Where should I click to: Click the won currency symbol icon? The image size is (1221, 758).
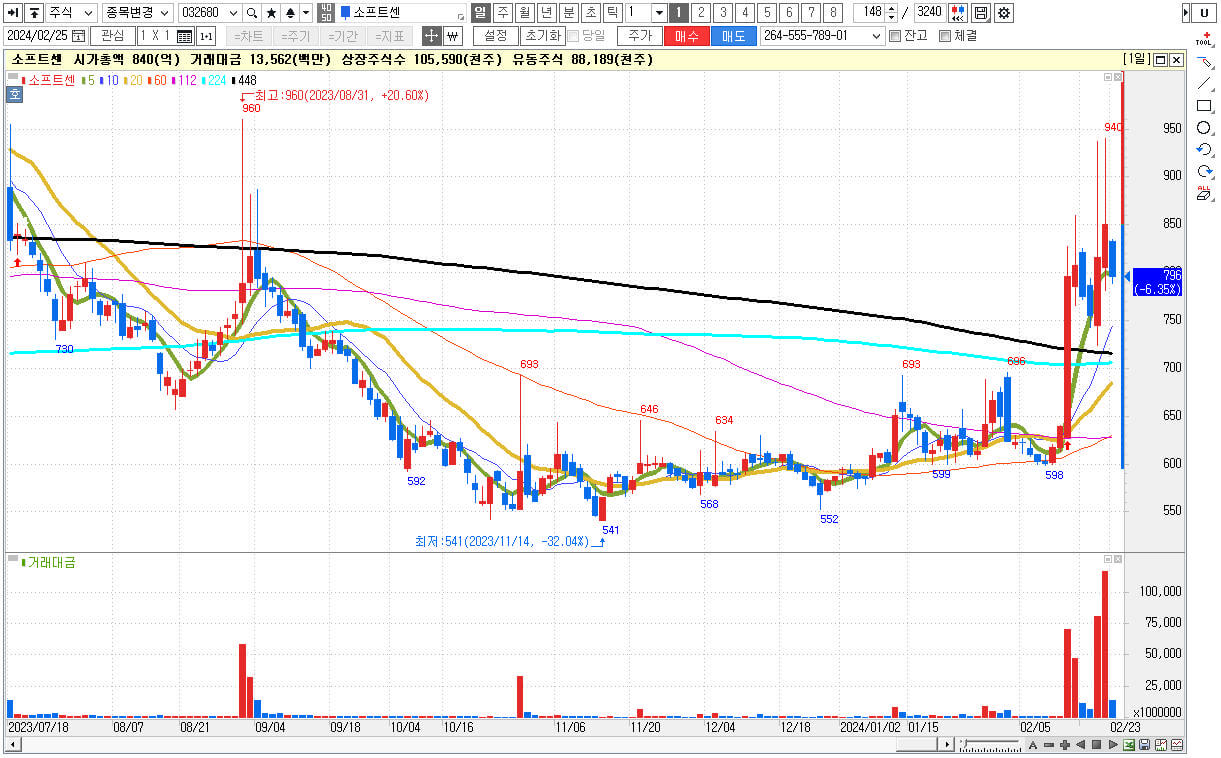(452, 36)
